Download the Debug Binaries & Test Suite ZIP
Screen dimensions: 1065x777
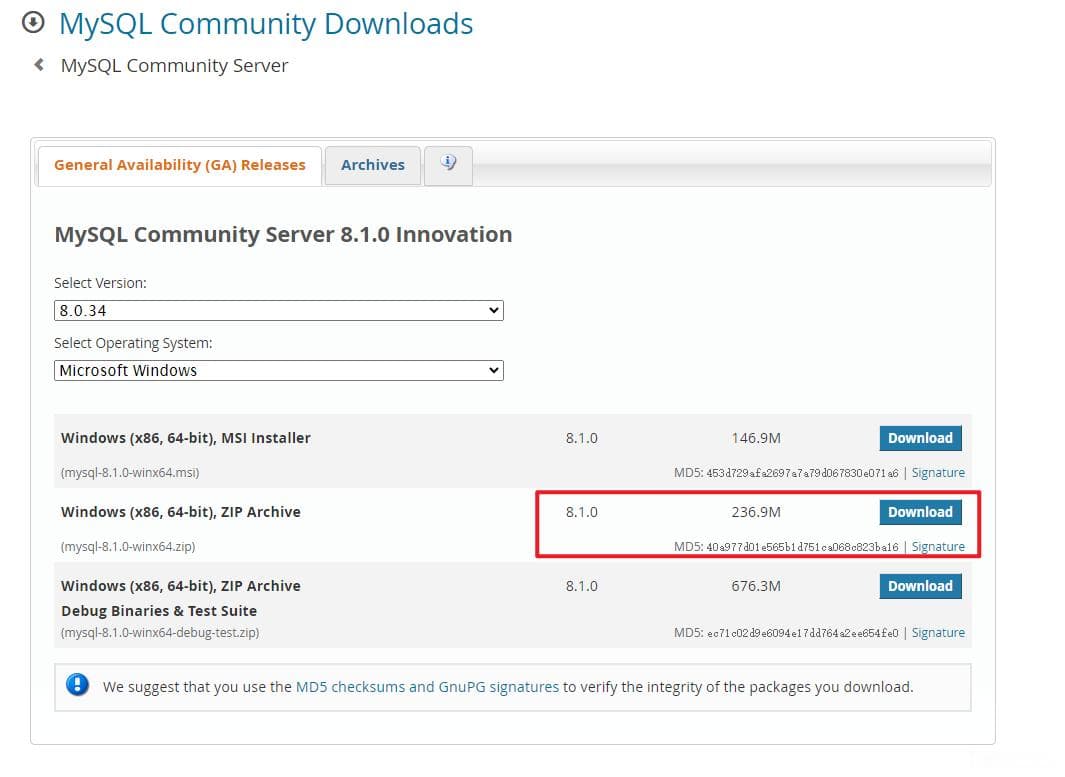click(x=920, y=586)
